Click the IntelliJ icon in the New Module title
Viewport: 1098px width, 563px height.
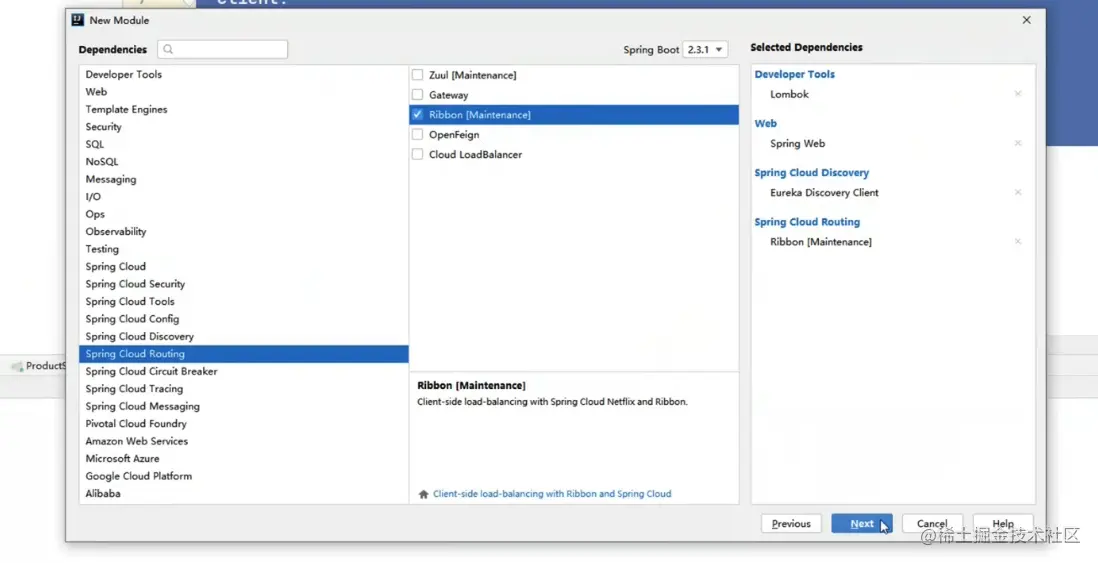pos(78,20)
